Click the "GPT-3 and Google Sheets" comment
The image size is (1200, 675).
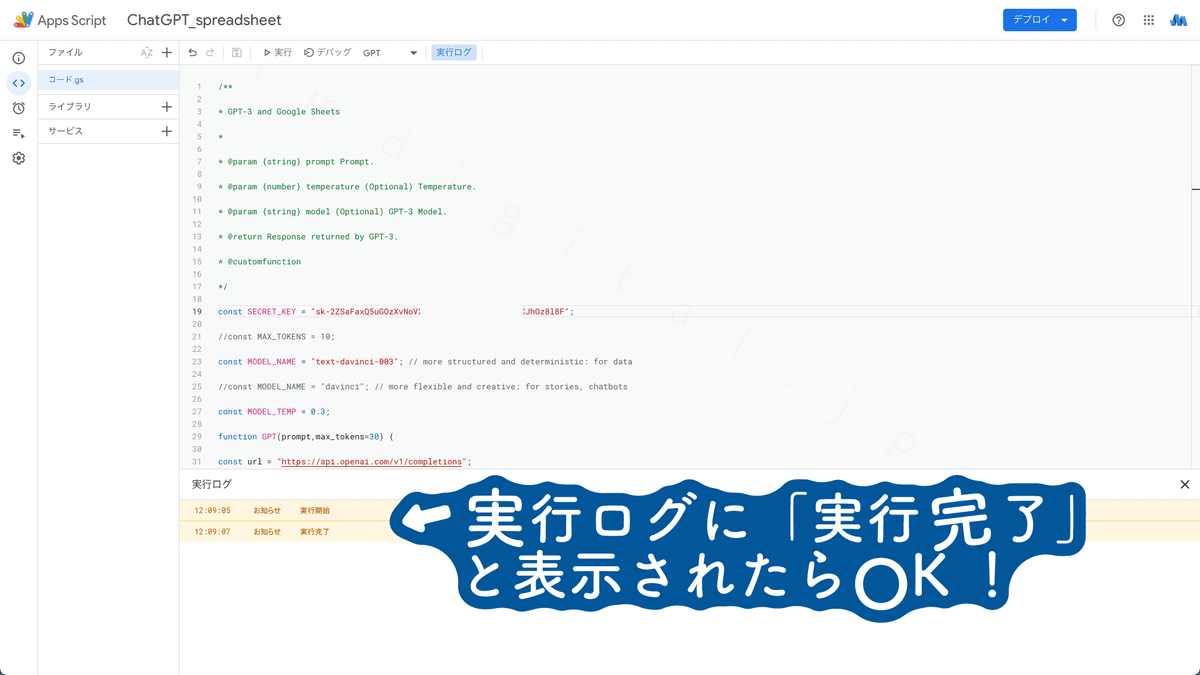(279, 112)
